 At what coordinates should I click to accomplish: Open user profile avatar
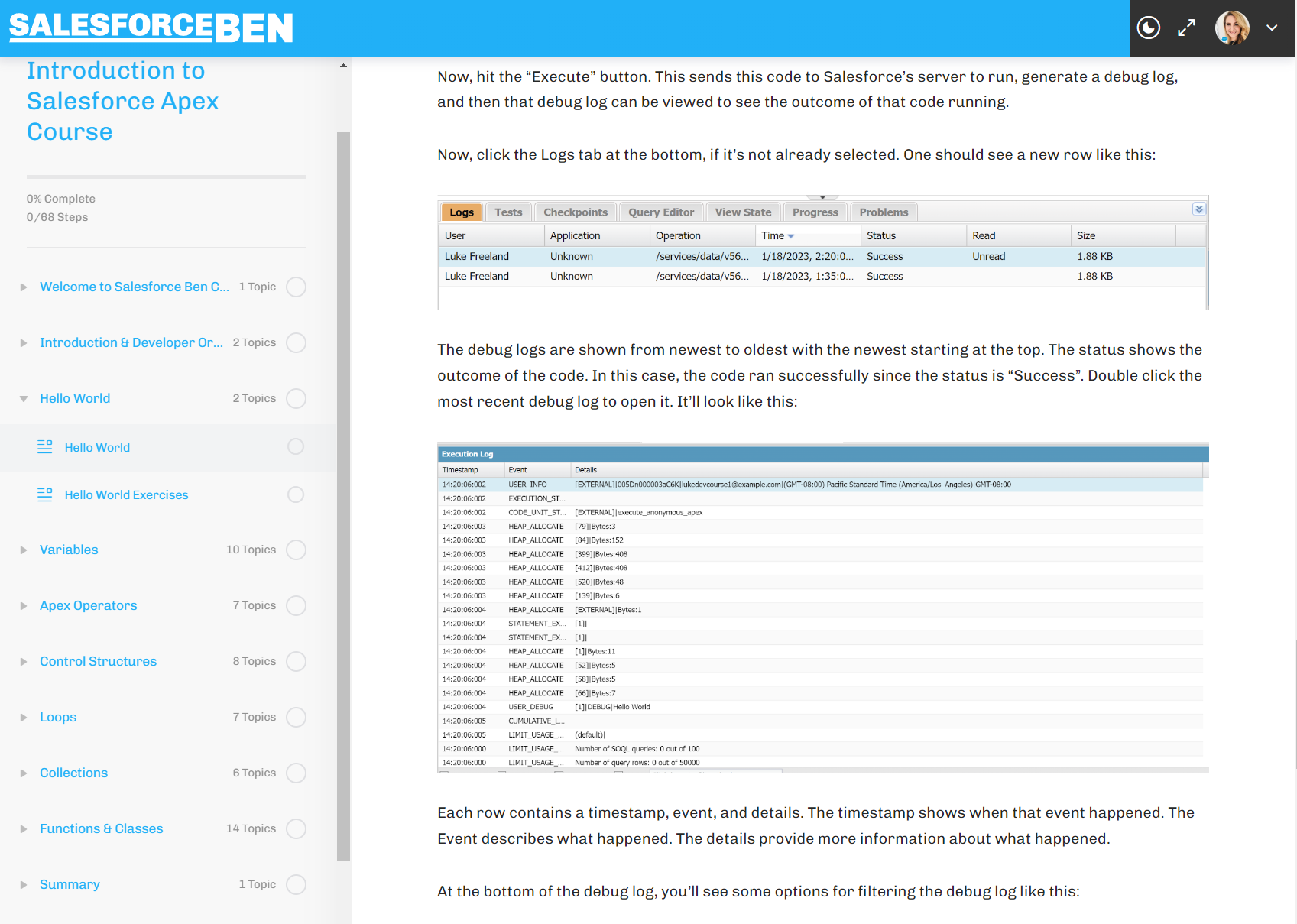1232,28
